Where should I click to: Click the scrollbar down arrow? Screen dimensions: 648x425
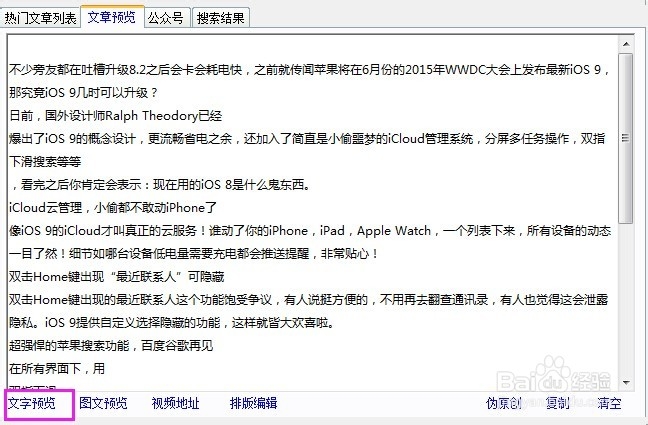(626, 383)
